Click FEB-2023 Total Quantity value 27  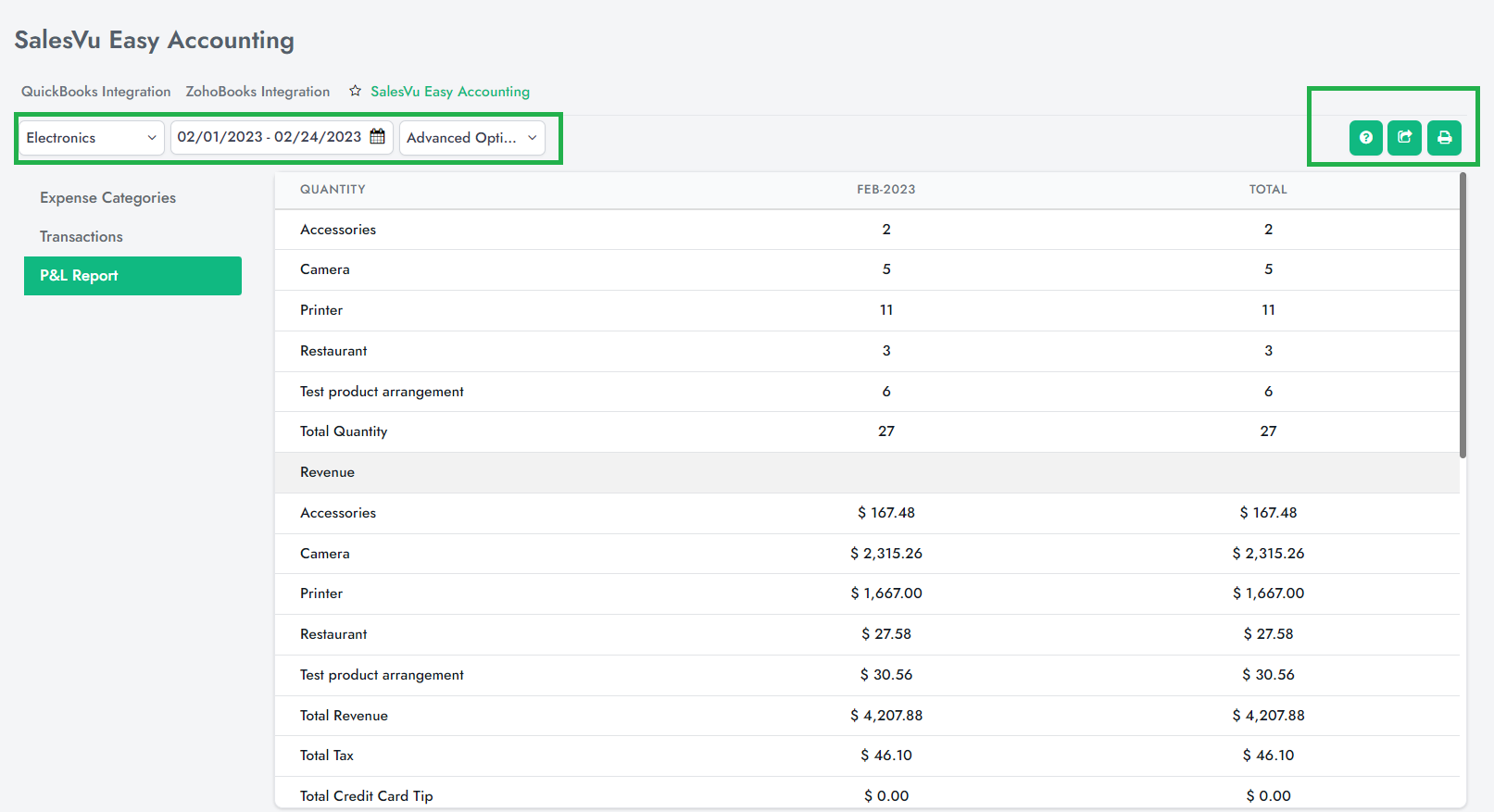click(x=886, y=431)
